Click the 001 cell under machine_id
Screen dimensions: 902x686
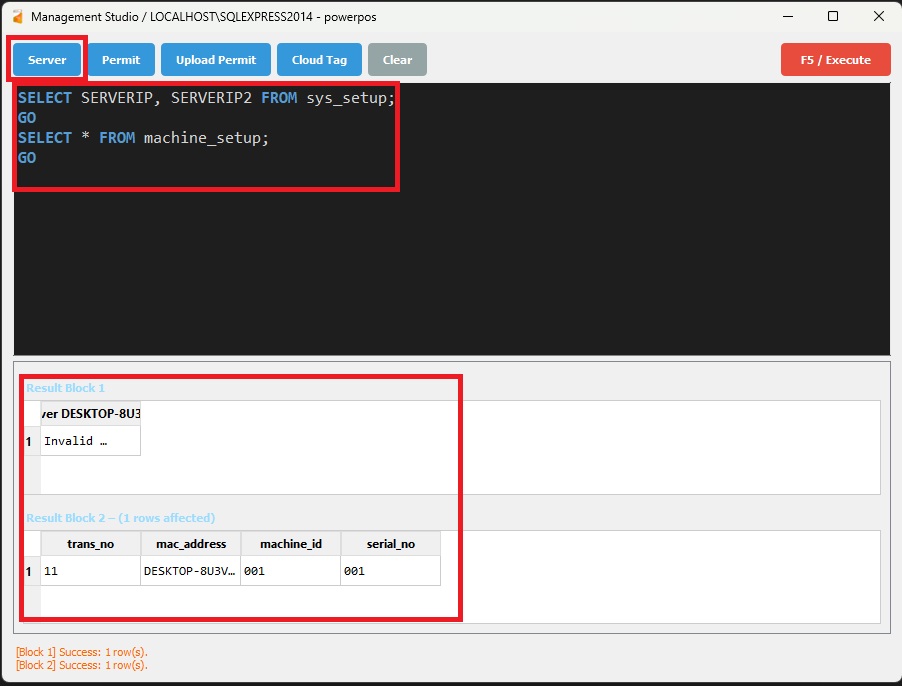290,571
